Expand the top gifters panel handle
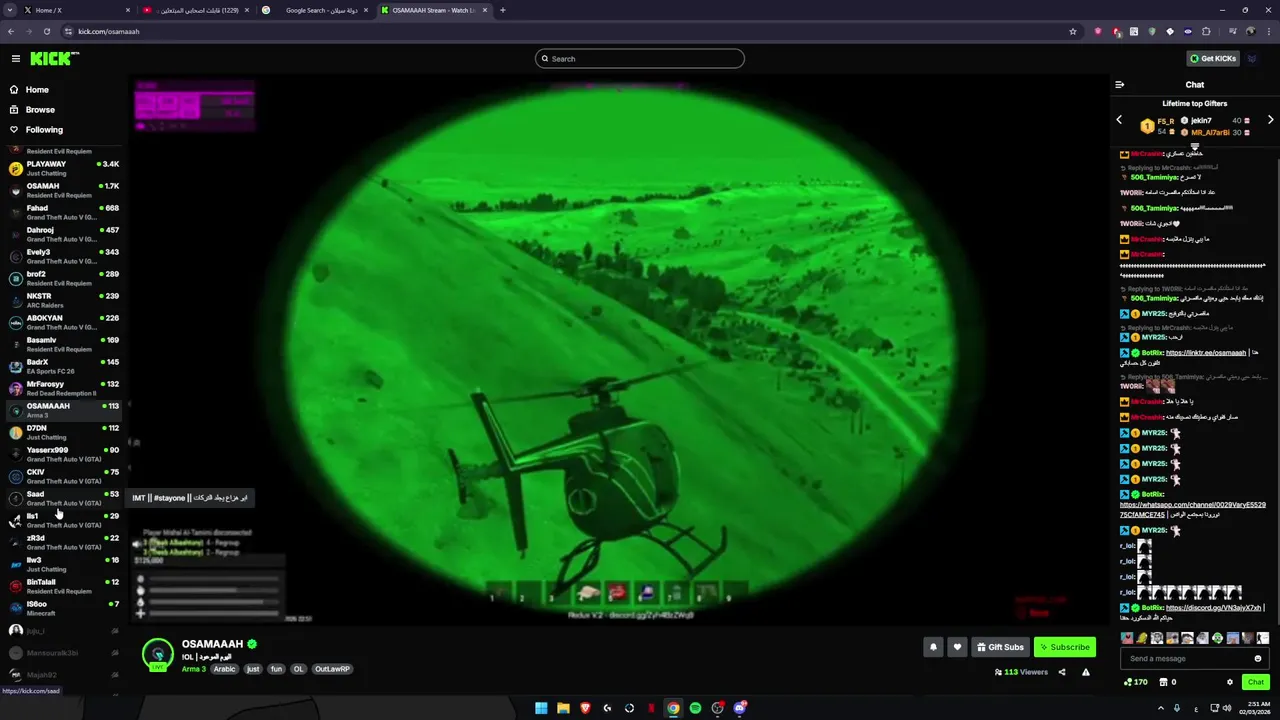 click(1194, 145)
